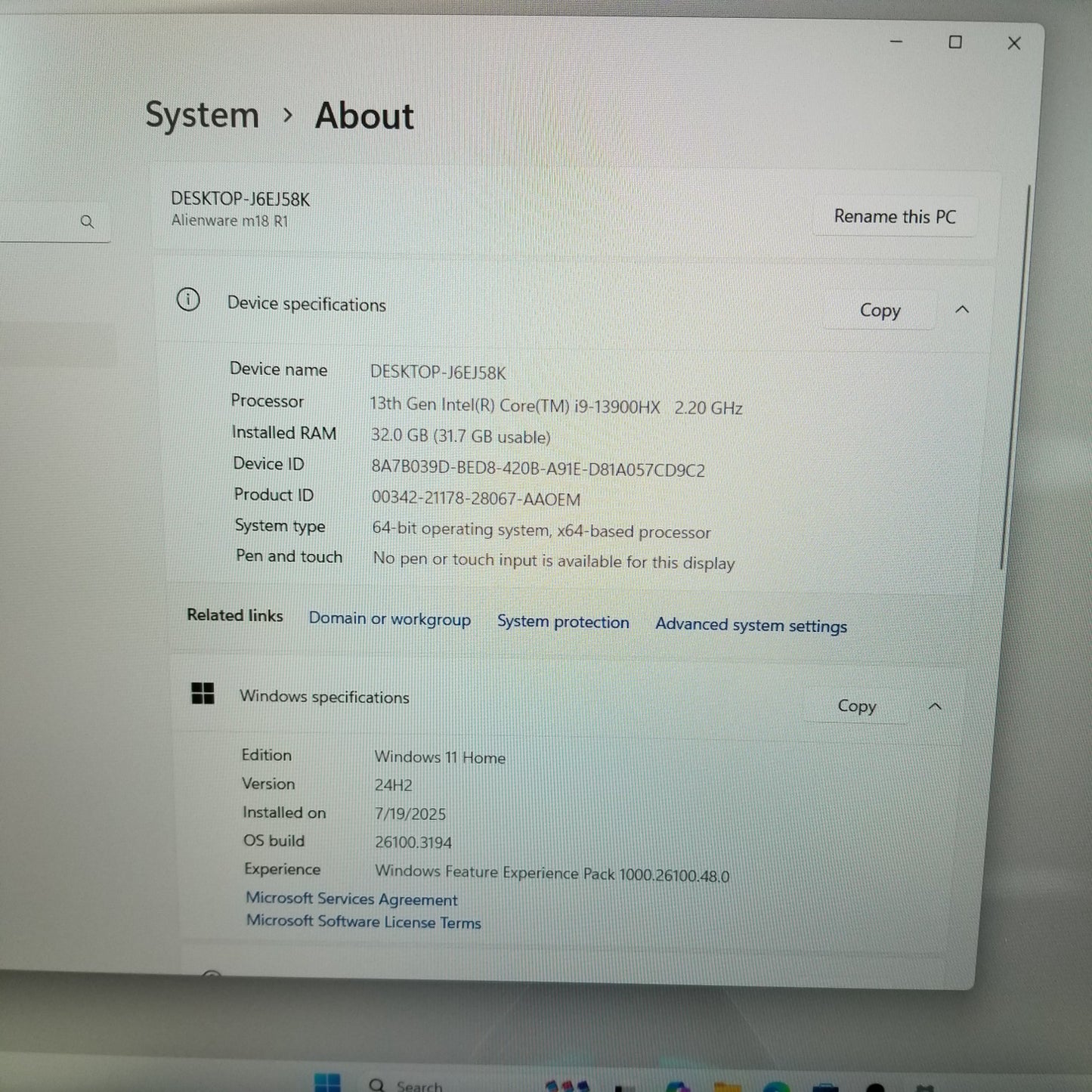Click the Processor label
The width and height of the screenshot is (1092, 1092).
pyautogui.click(x=268, y=401)
